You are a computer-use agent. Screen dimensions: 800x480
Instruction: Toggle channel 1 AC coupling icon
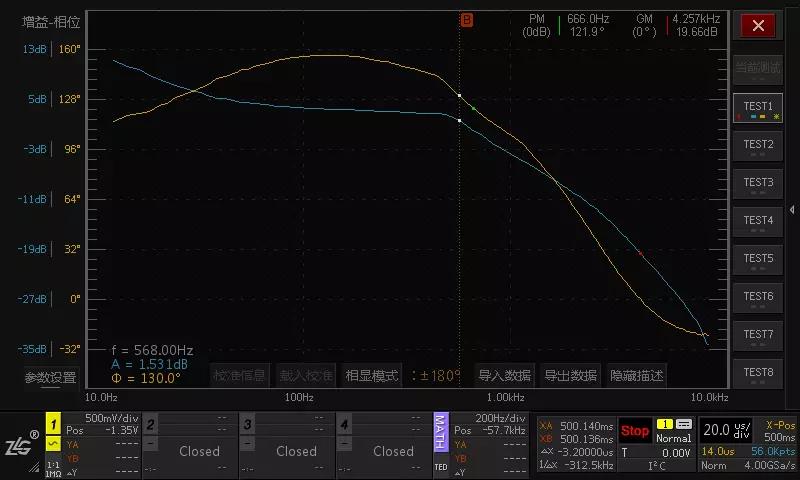click(x=53, y=444)
